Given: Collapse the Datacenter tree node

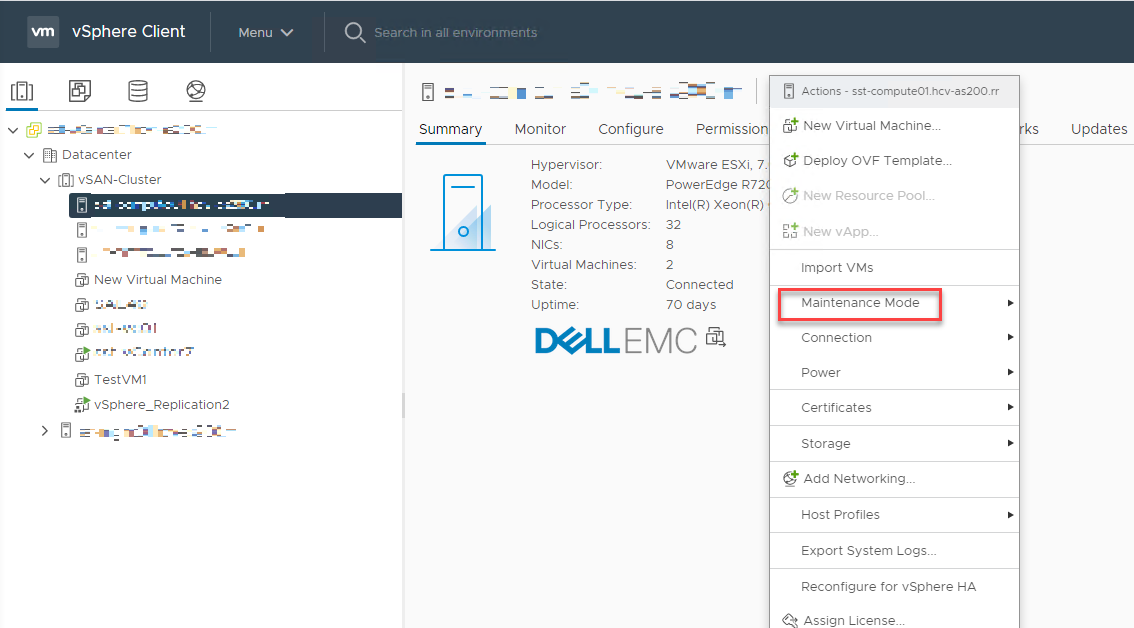Looking at the screenshot, I should click(28, 154).
